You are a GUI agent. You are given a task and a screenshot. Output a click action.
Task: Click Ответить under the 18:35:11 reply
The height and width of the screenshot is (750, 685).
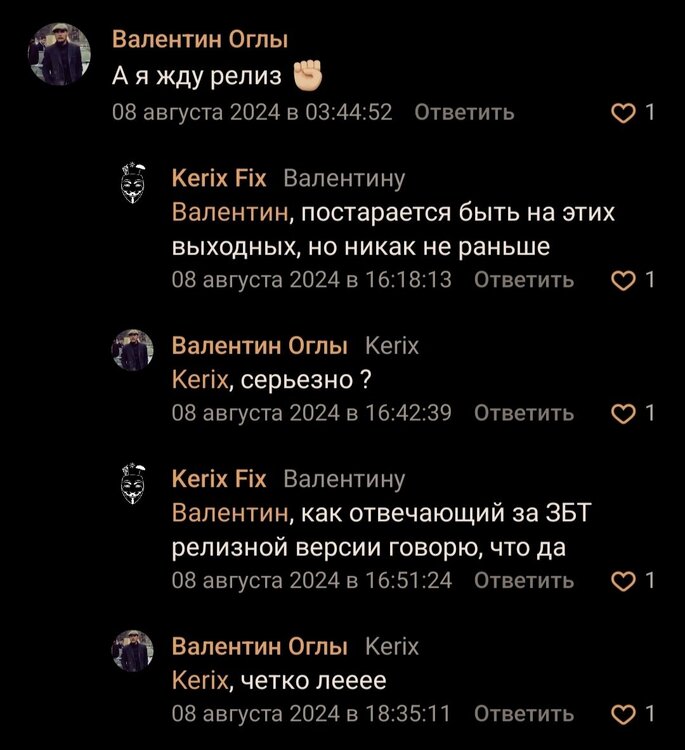click(524, 713)
